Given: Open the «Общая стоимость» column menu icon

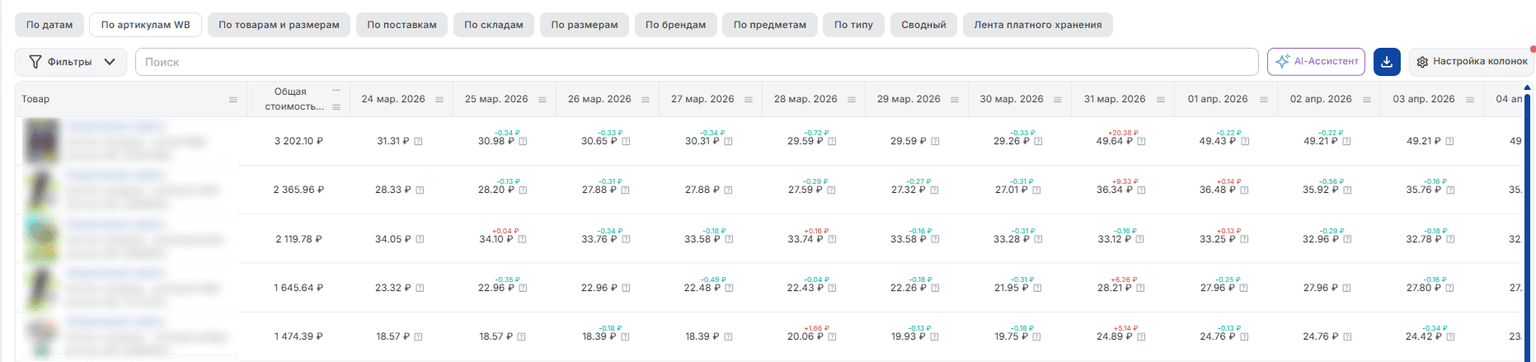Looking at the screenshot, I should tap(336, 106).
